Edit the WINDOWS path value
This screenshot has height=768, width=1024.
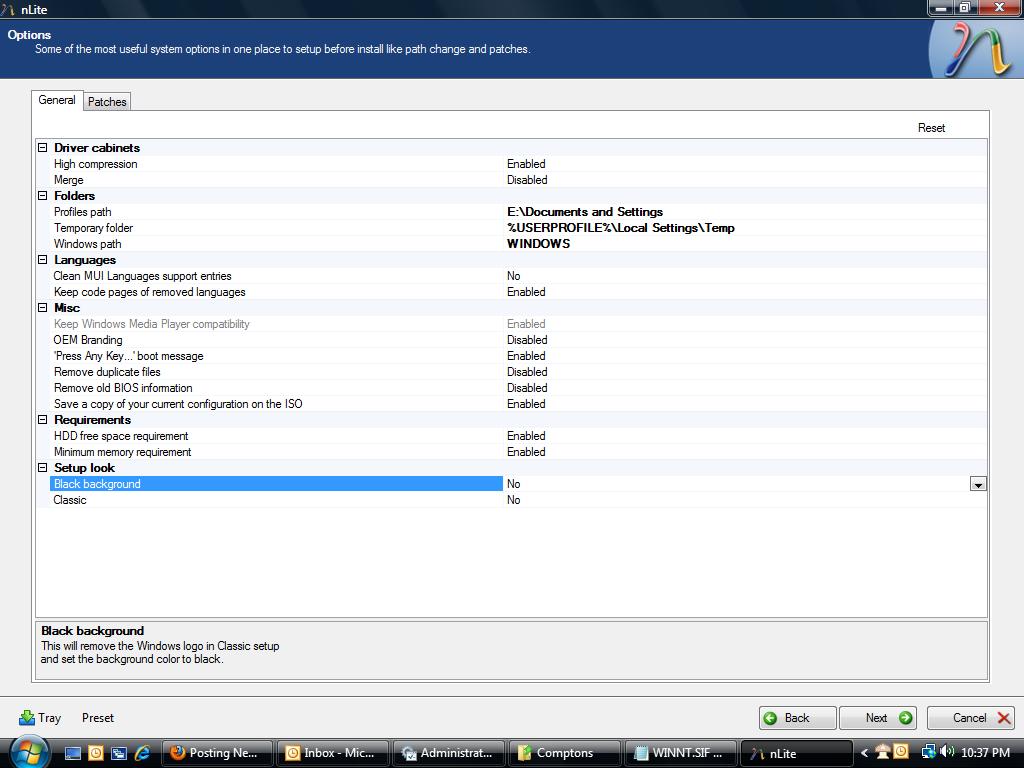pos(539,244)
